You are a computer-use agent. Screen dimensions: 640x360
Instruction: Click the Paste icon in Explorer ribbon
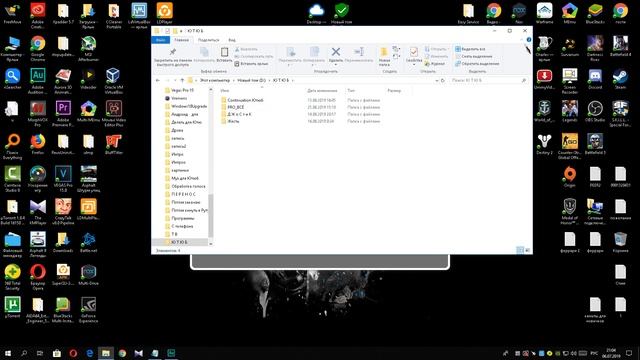coord(224,52)
